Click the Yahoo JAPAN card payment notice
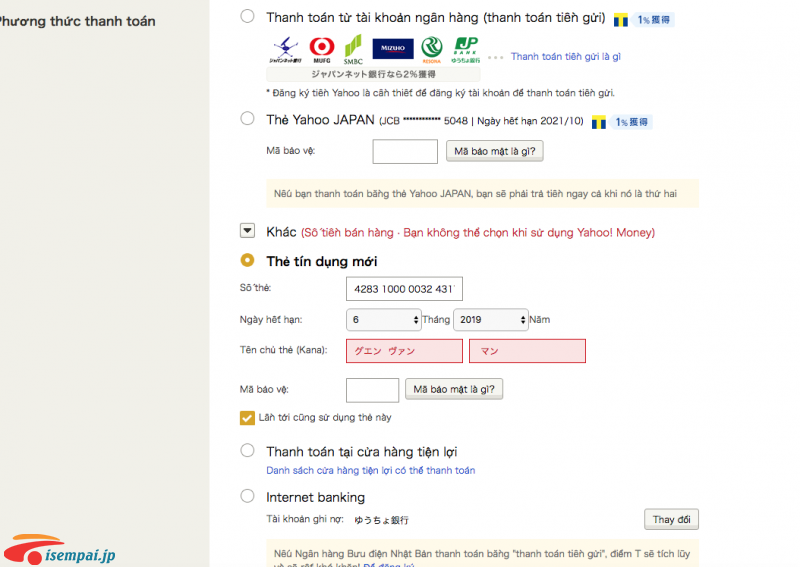This screenshot has width=800, height=567. (x=482, y=193)
